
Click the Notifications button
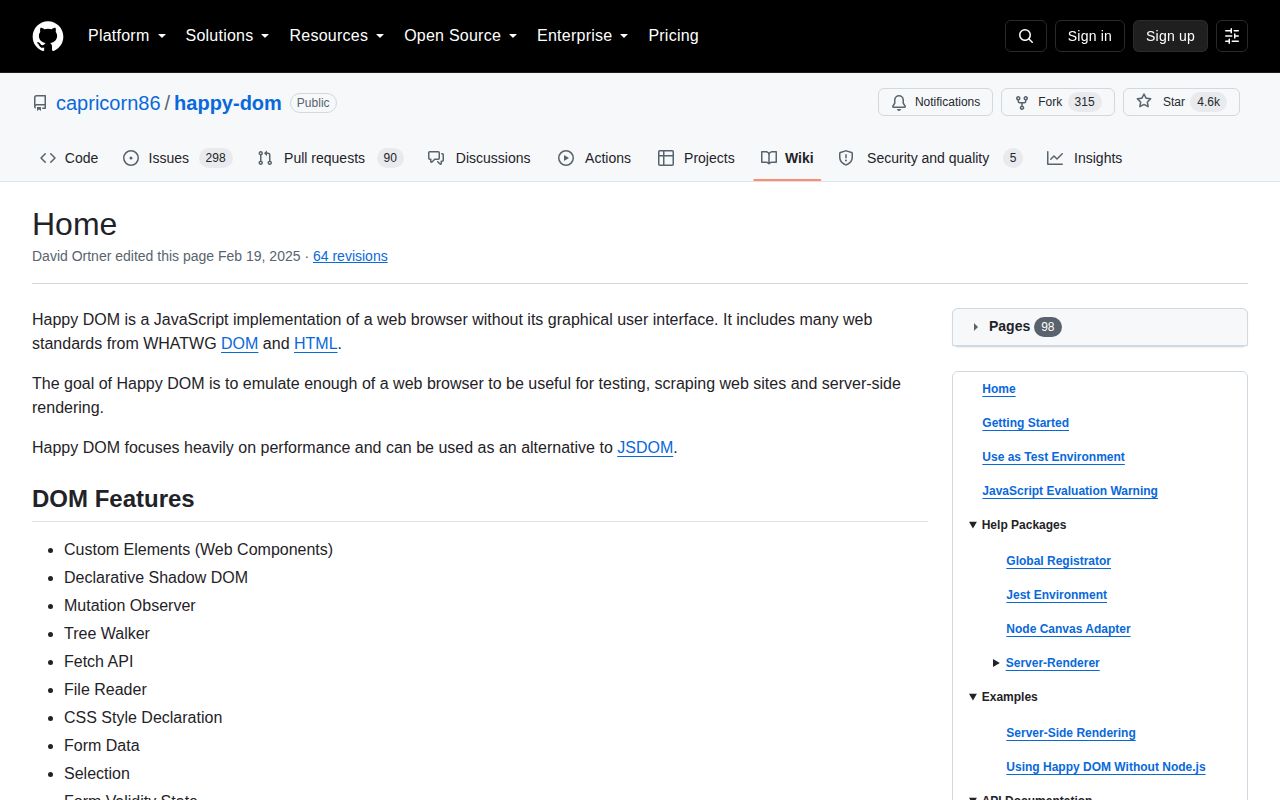tap(936, 102)
